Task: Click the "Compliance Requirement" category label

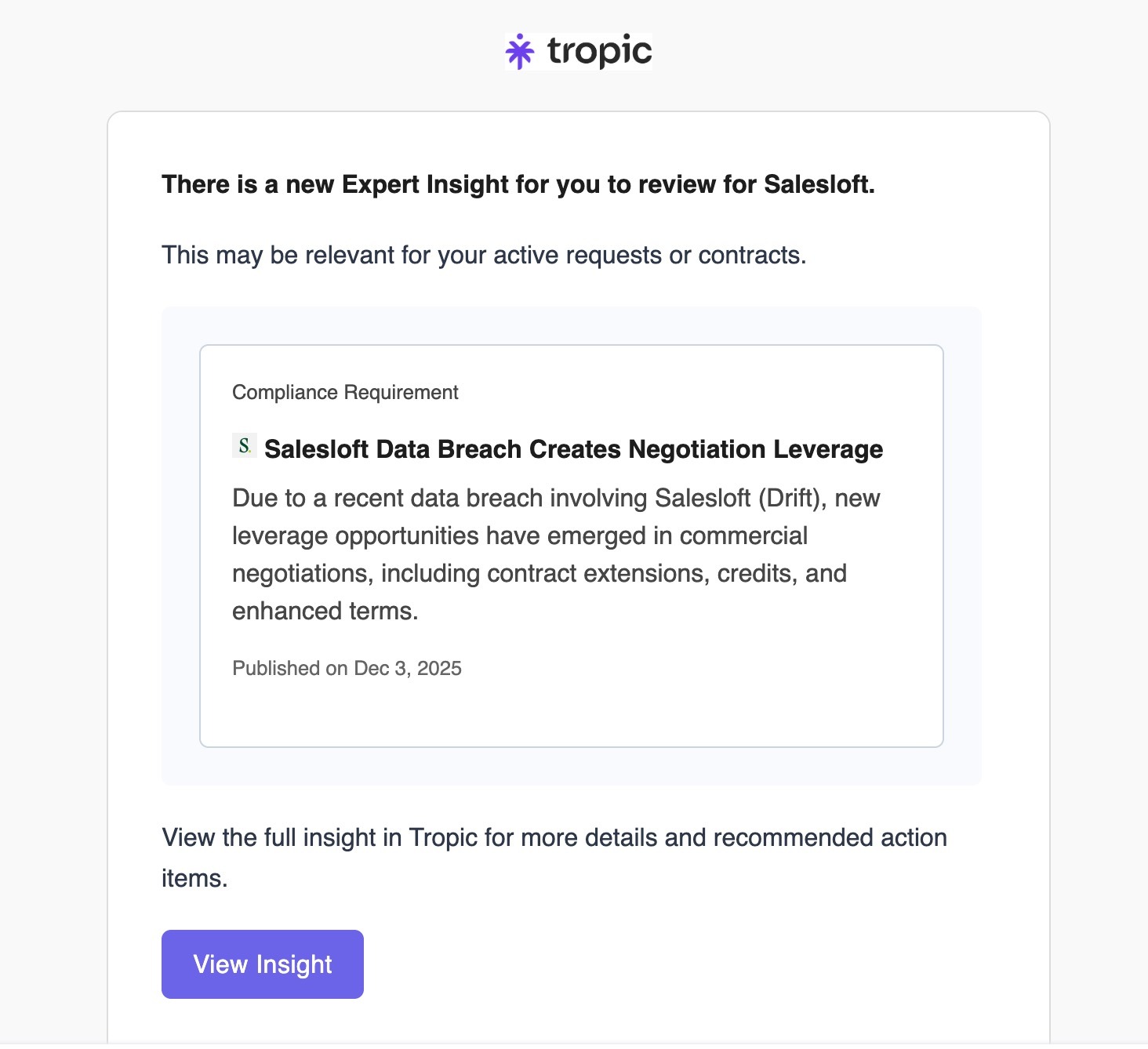Action: tap(345, 392)
